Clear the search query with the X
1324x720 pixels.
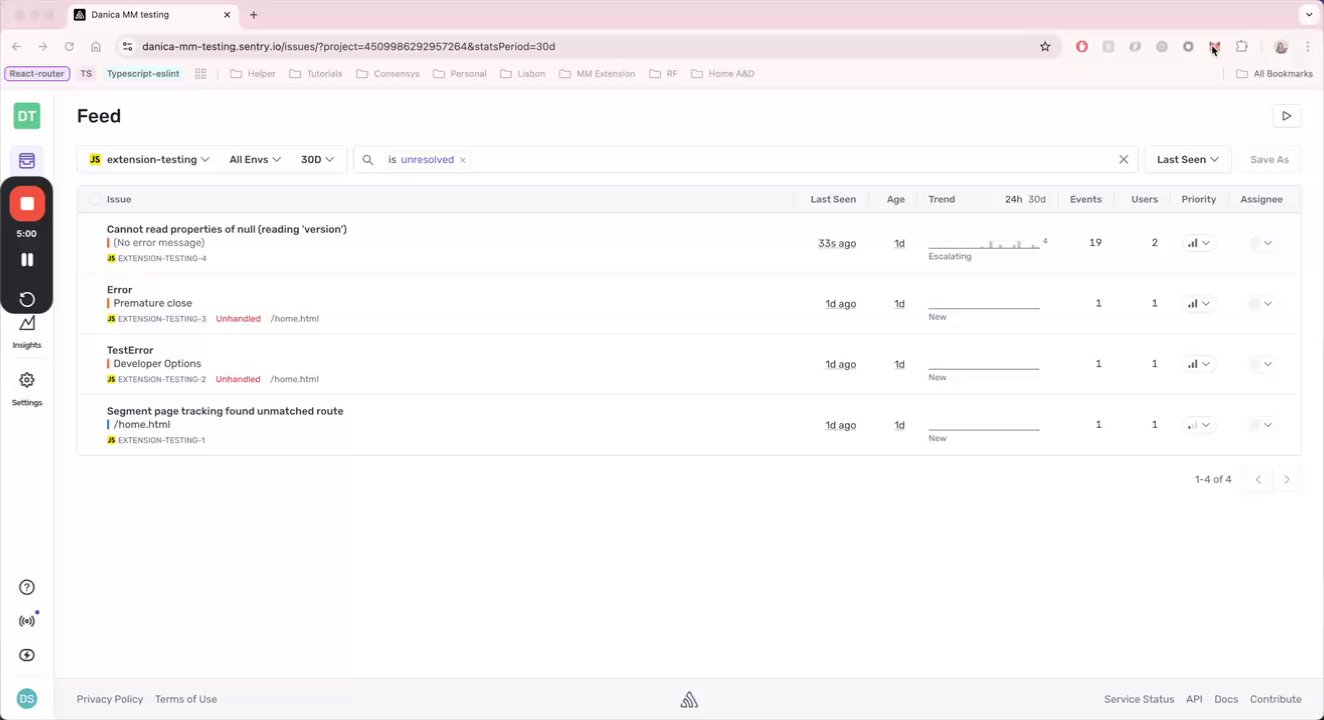click(1123, 160)
